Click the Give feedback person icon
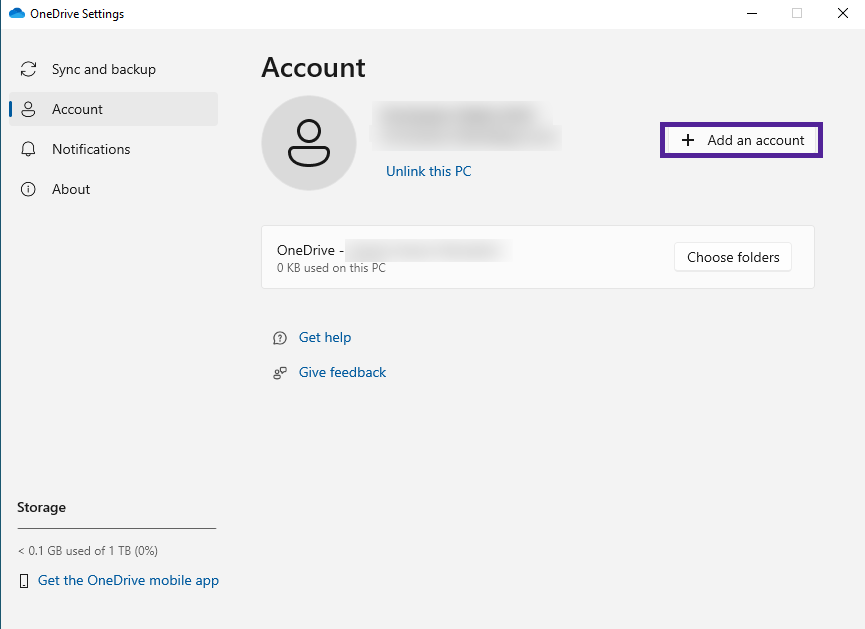The image size is (865, 629). tap(280, 373)
